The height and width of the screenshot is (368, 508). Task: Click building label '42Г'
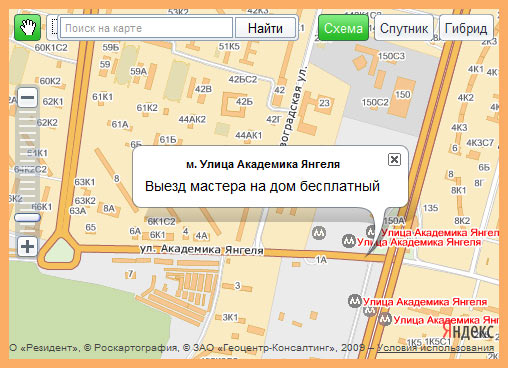(x=274, y=119)
